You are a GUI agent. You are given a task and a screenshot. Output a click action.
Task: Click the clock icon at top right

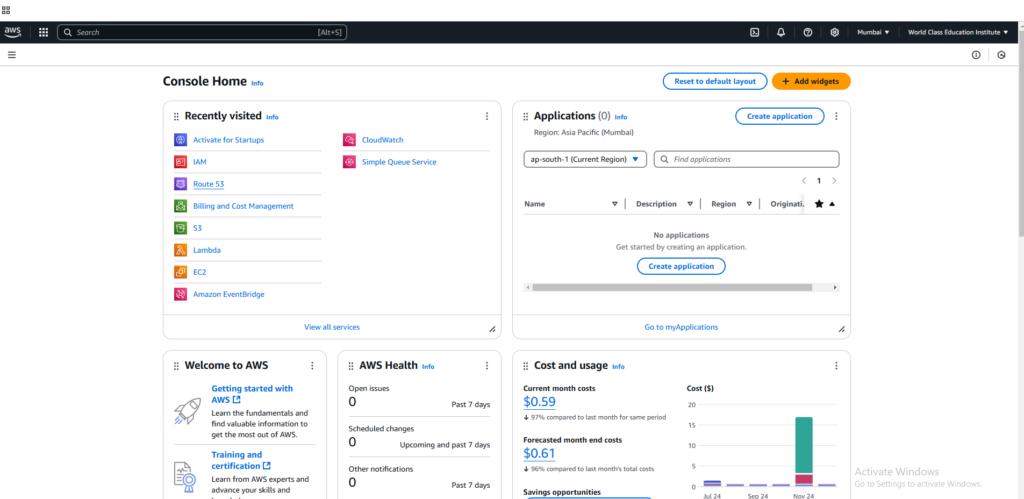coord(1002,55)
